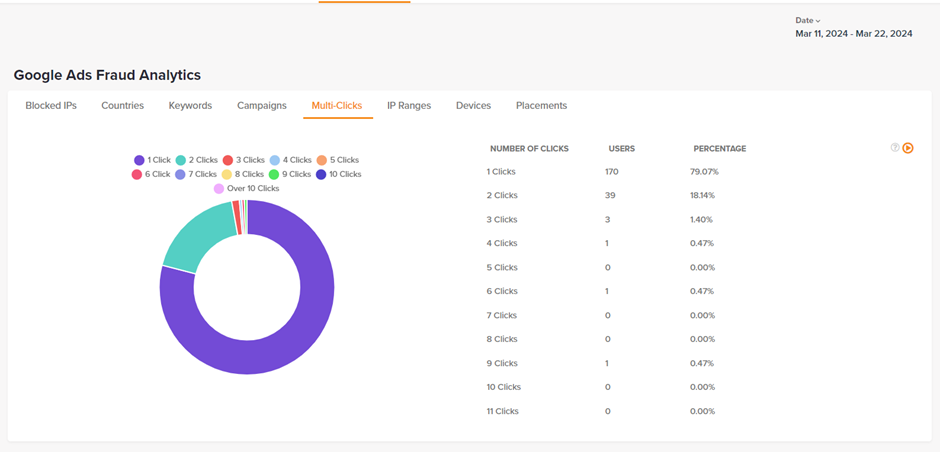Select the 10 Clicks table row label
Viewport: 940px width, 452px height.
point(504,388)
